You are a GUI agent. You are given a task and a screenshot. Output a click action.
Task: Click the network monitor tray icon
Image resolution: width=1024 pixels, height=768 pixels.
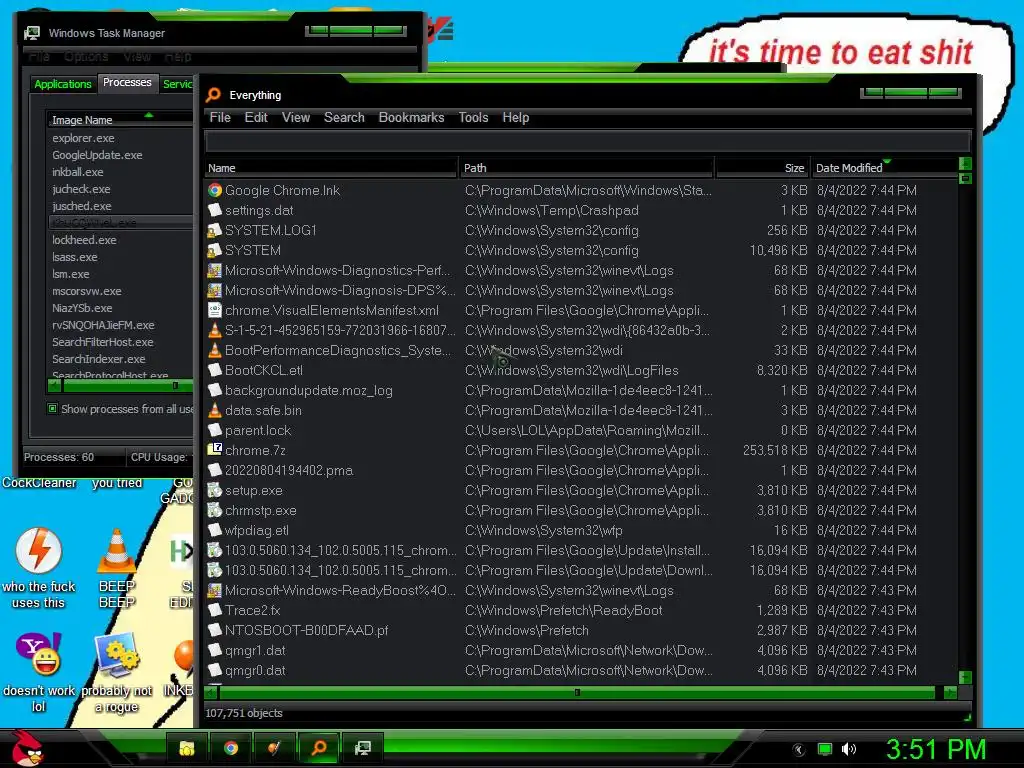(825, 749)
